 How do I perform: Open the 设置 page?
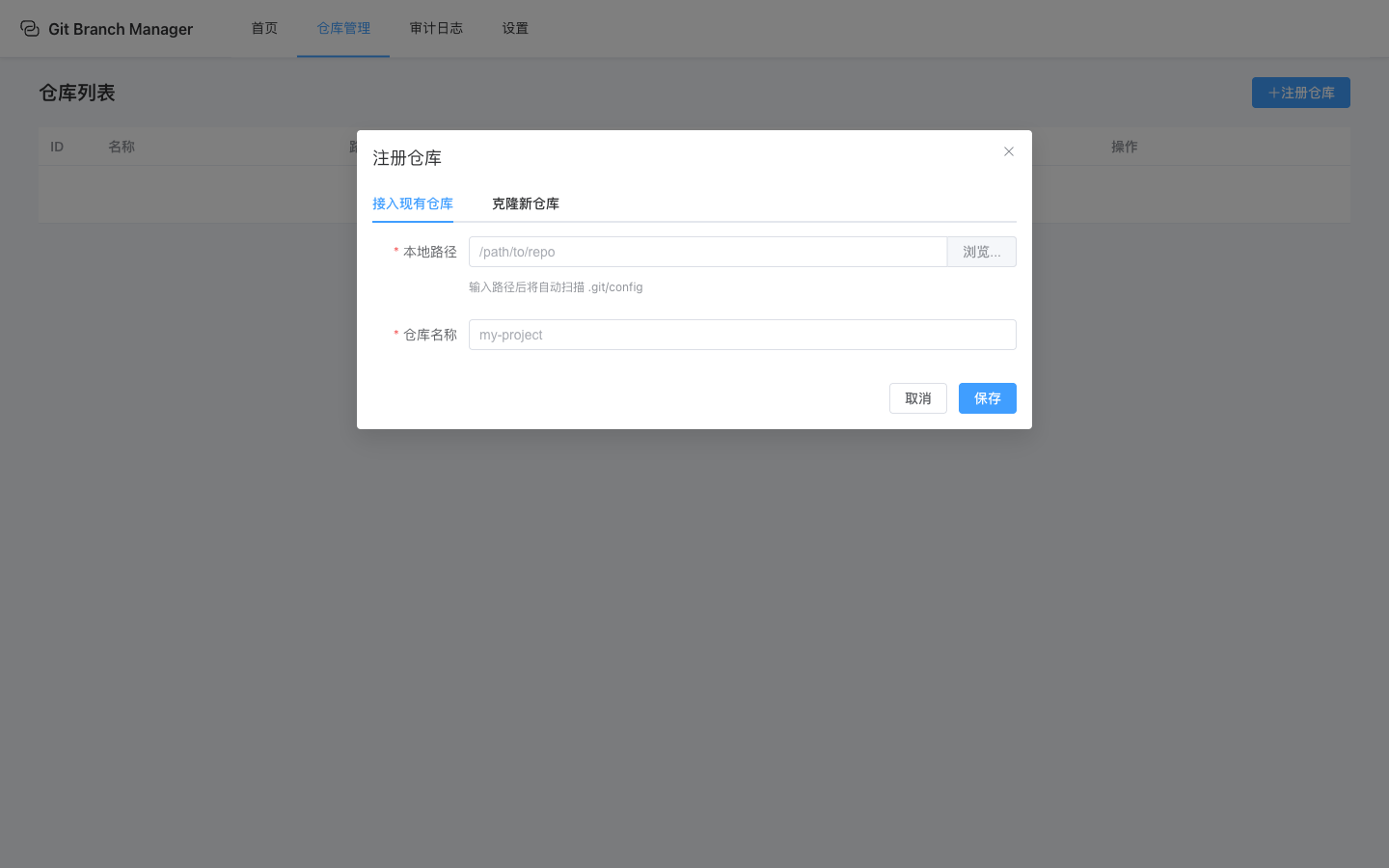(515, 28)
